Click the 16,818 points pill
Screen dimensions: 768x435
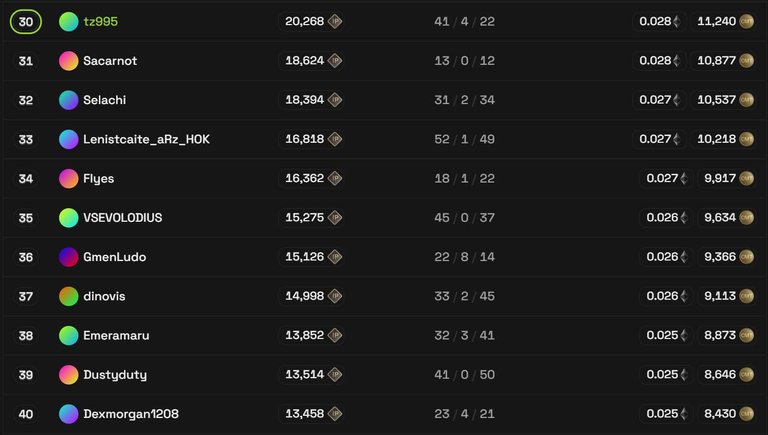click(x=312, y=139)
